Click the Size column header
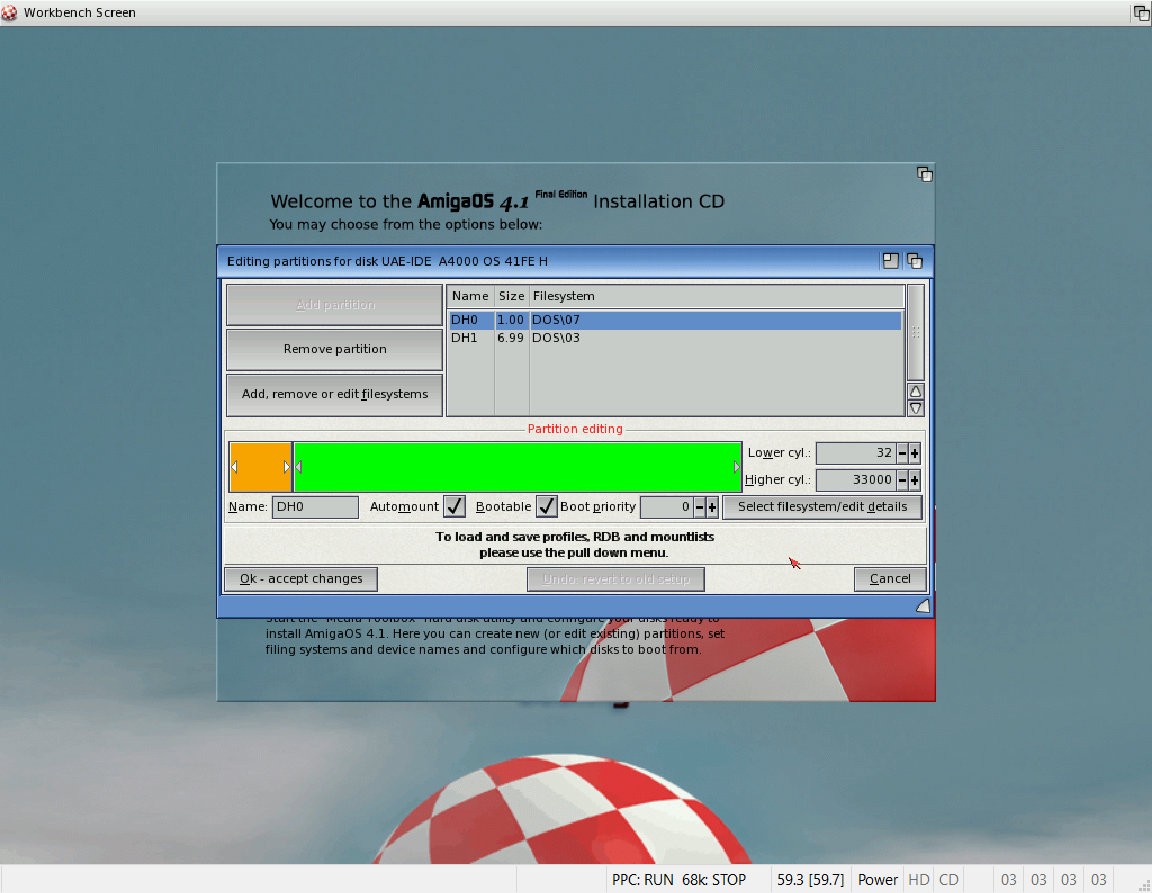Image resolution: width=1152 pixels, height=893 pixels. click(x=511, y=296)
